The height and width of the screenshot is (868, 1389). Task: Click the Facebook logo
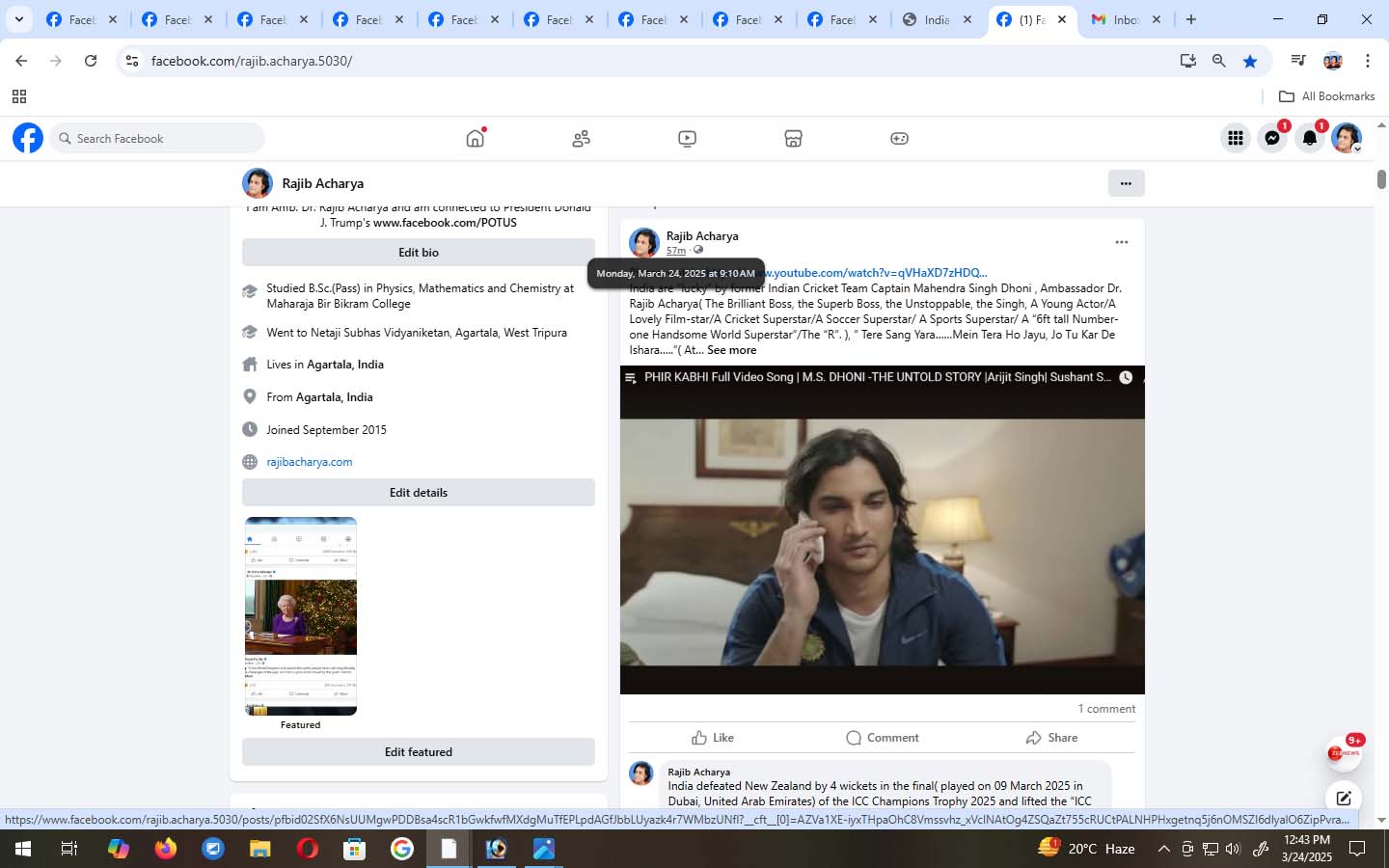tap(28, 138)
